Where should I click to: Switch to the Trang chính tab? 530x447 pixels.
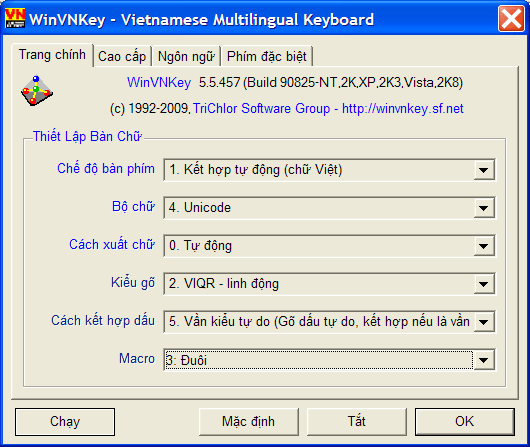tap(52, 55)
